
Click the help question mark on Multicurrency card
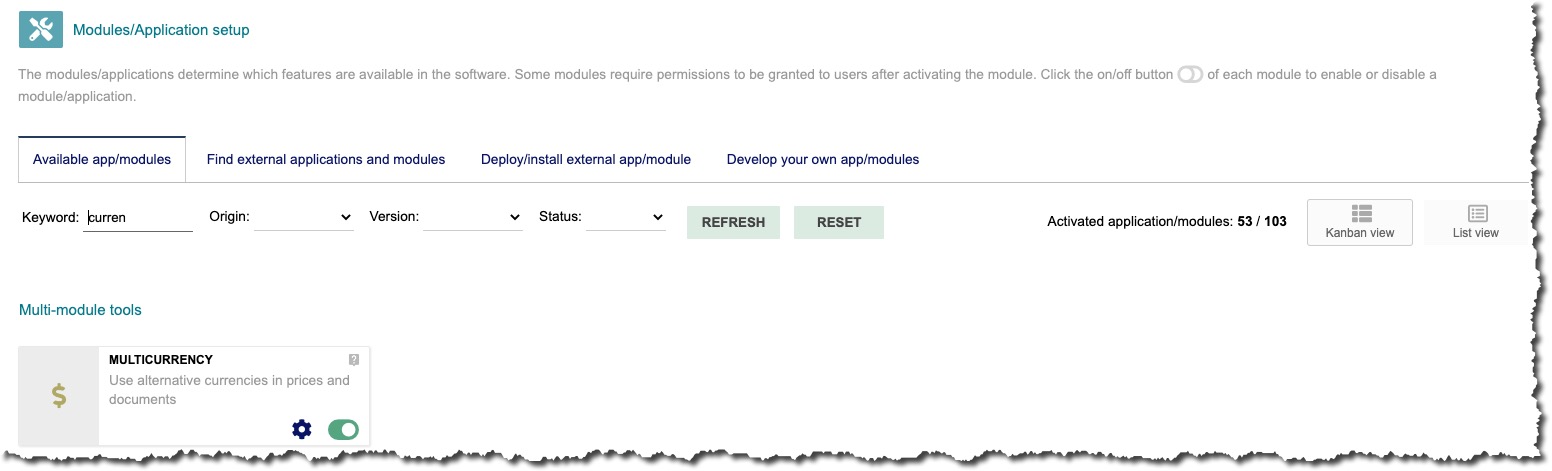pos(353,359)
